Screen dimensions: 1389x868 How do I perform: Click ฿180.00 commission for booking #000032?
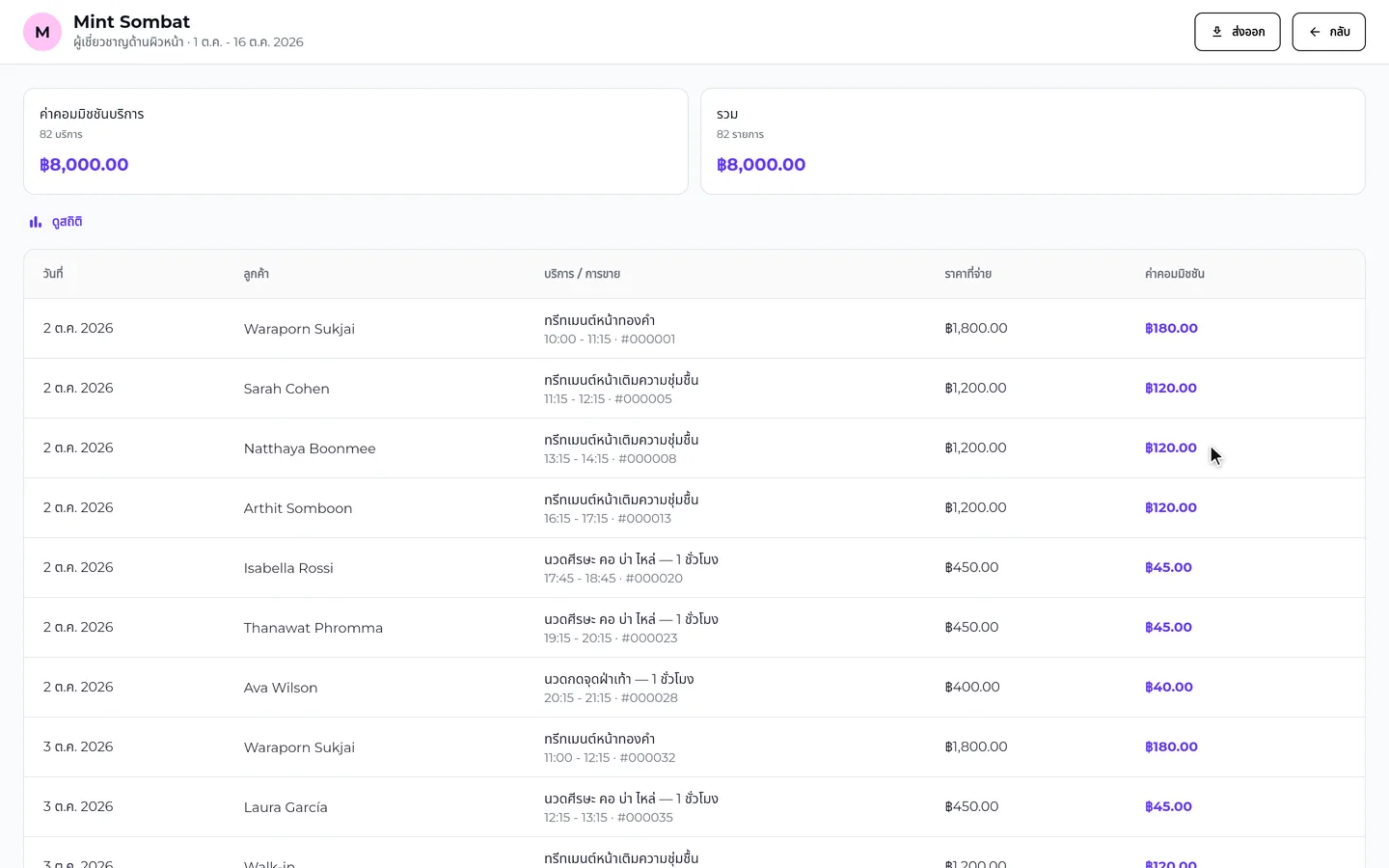pyautogui.click(x=1171, y=746)
